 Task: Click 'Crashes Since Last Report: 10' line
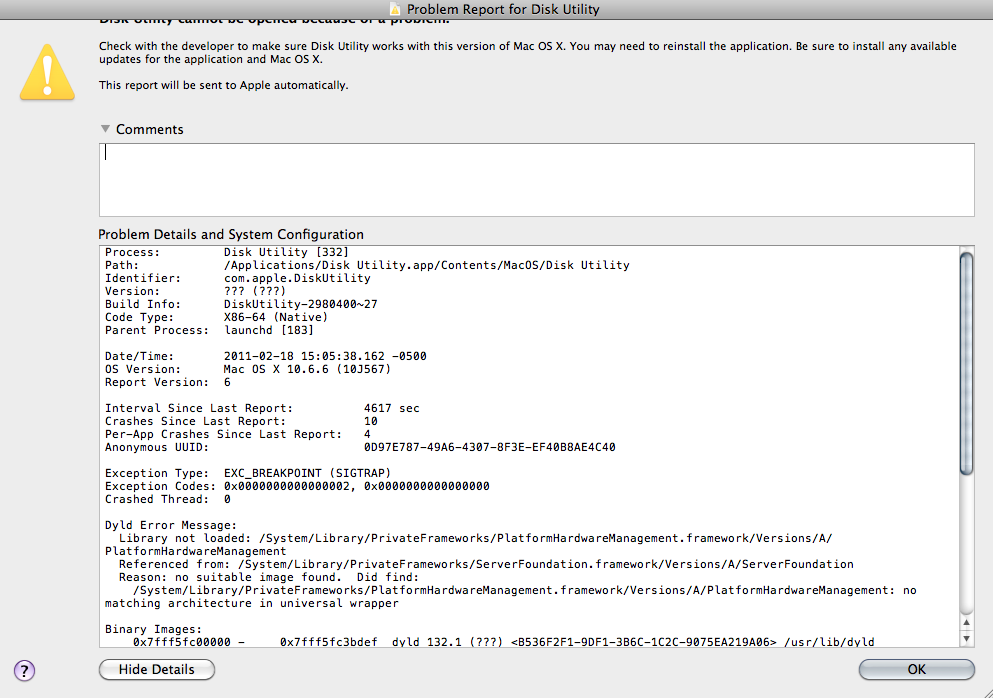(x=241, y=421)
